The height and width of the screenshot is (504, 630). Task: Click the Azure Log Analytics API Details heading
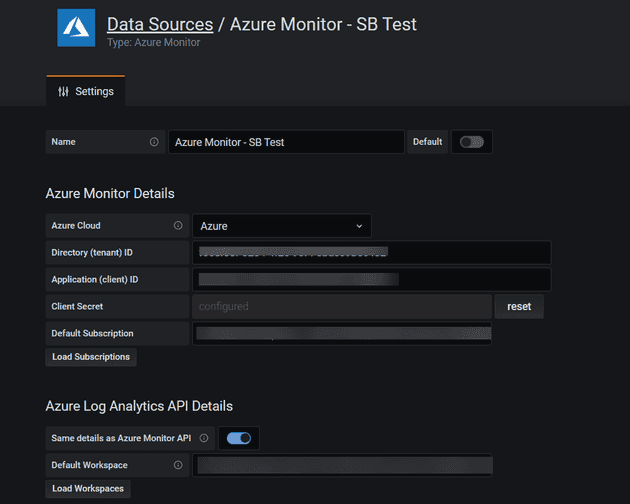[x=139, y=406]
